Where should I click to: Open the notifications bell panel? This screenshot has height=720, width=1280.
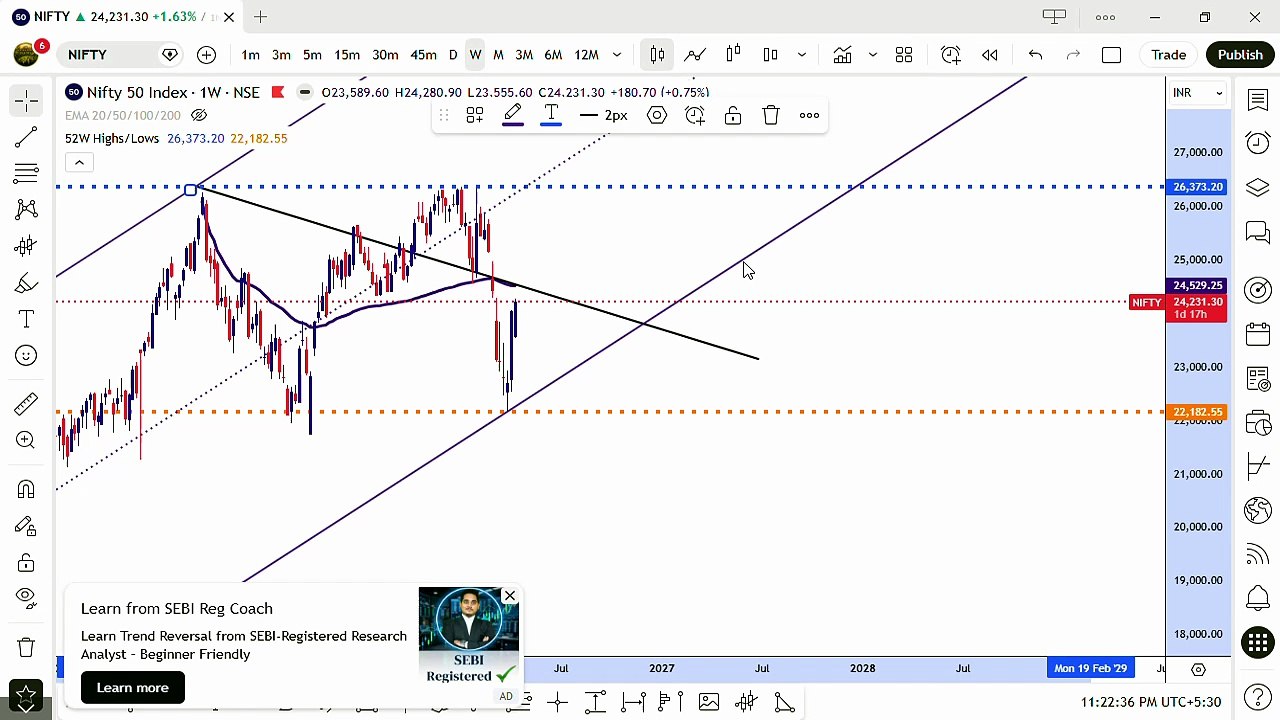(1258, 598)
